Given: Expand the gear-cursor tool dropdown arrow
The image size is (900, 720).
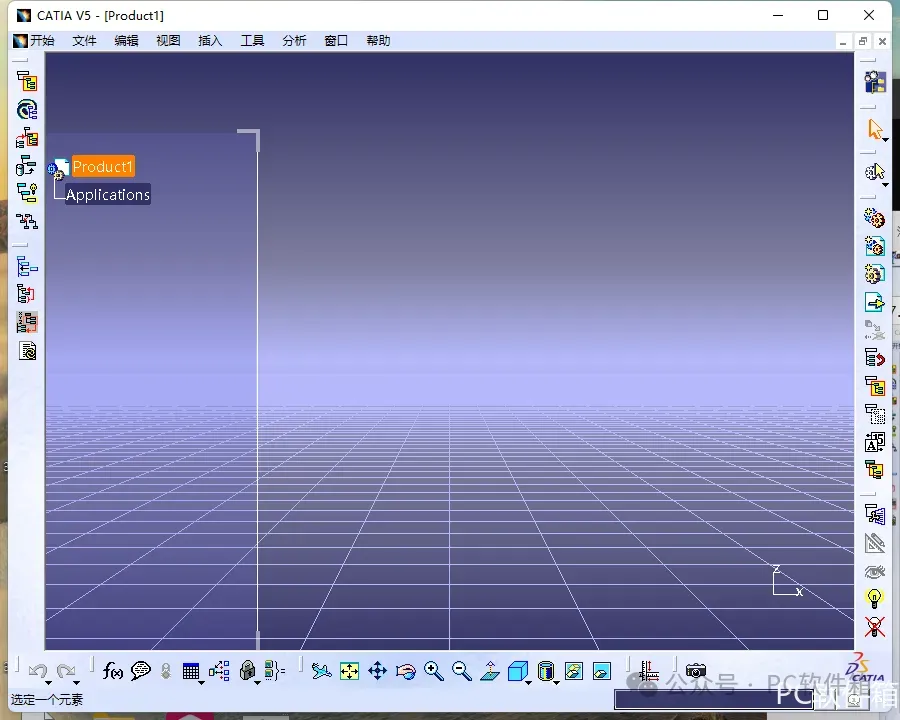Looking at the screenshot, I should pos(886,185).
